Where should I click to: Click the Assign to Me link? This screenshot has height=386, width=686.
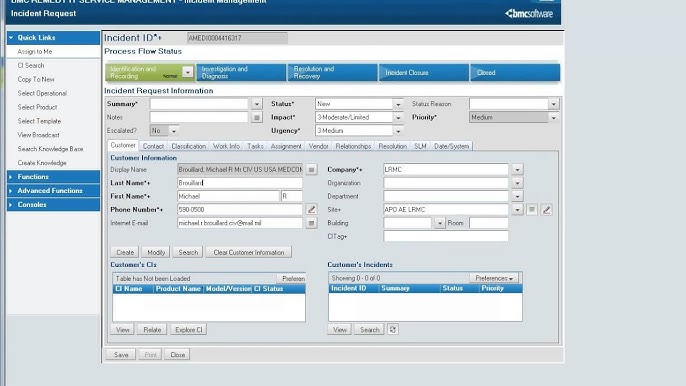35,52
